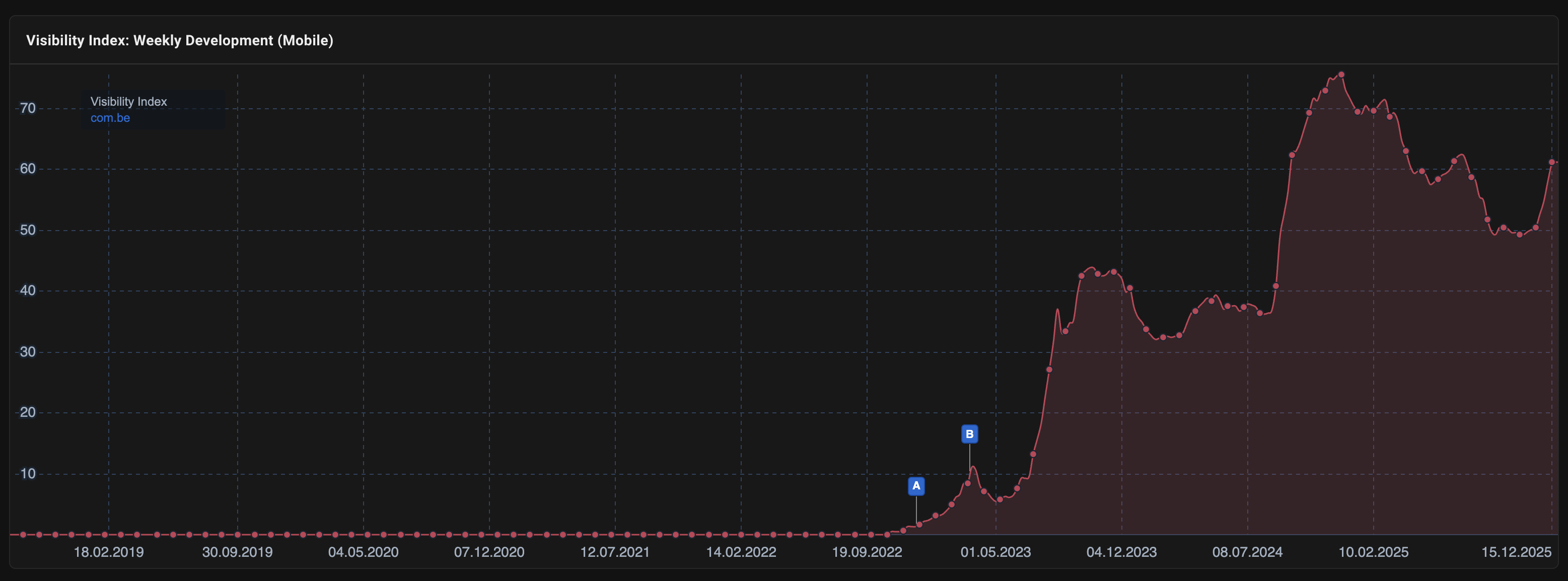Click the 12.07.2021 date axis label
Screen dimensions: 1568x581
pos(615,552)
